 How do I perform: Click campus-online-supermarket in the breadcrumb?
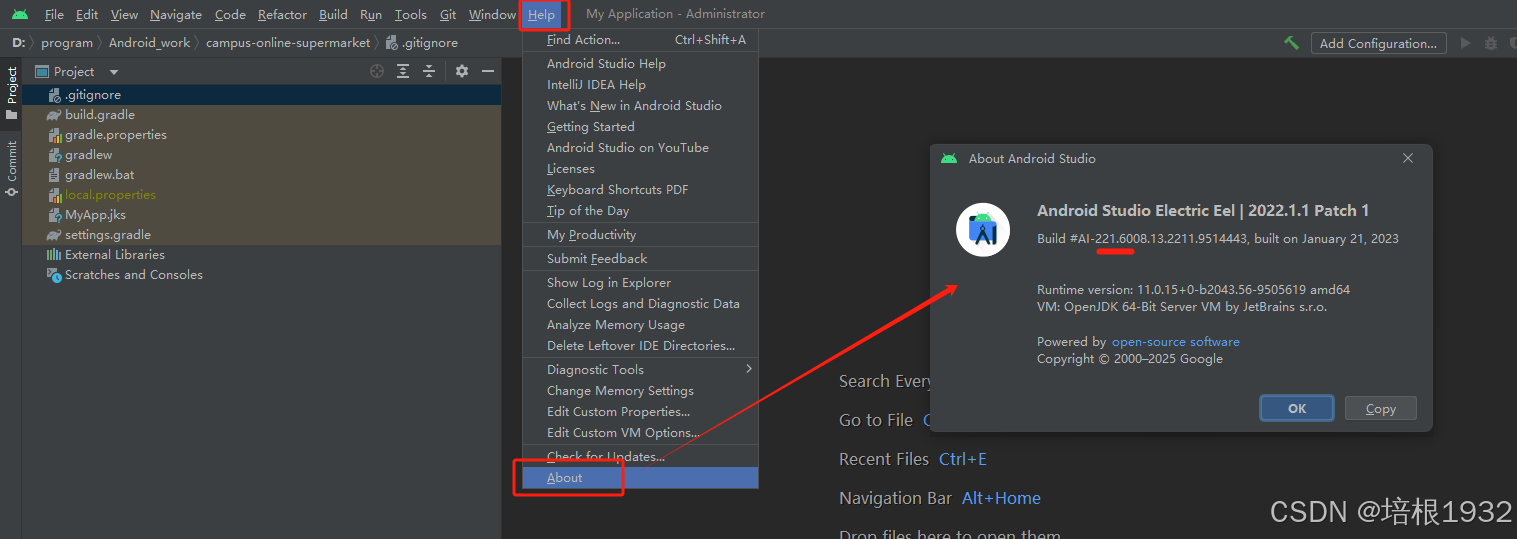288,43
